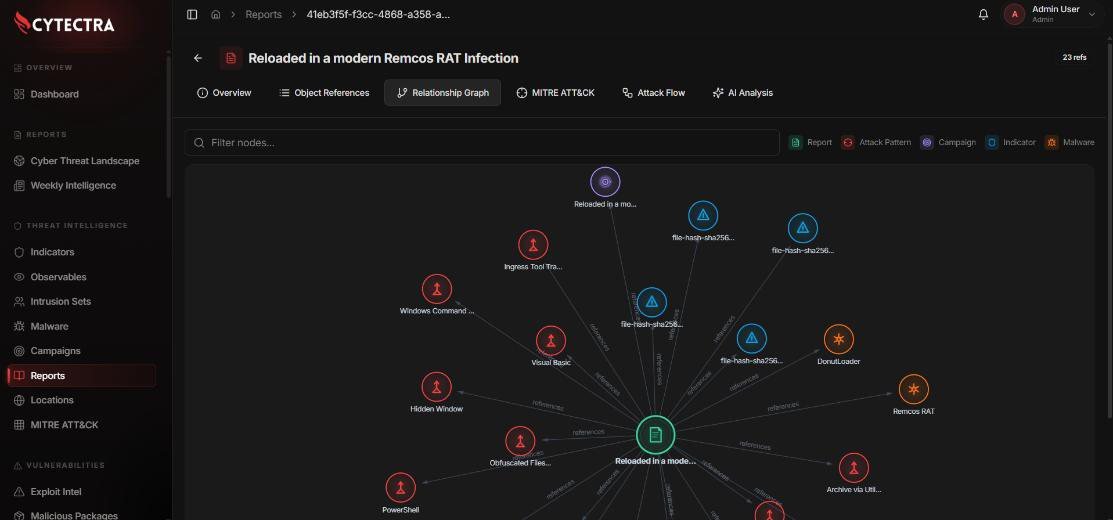
Task: Select the central green report node
Action: [x=655, y=435]
